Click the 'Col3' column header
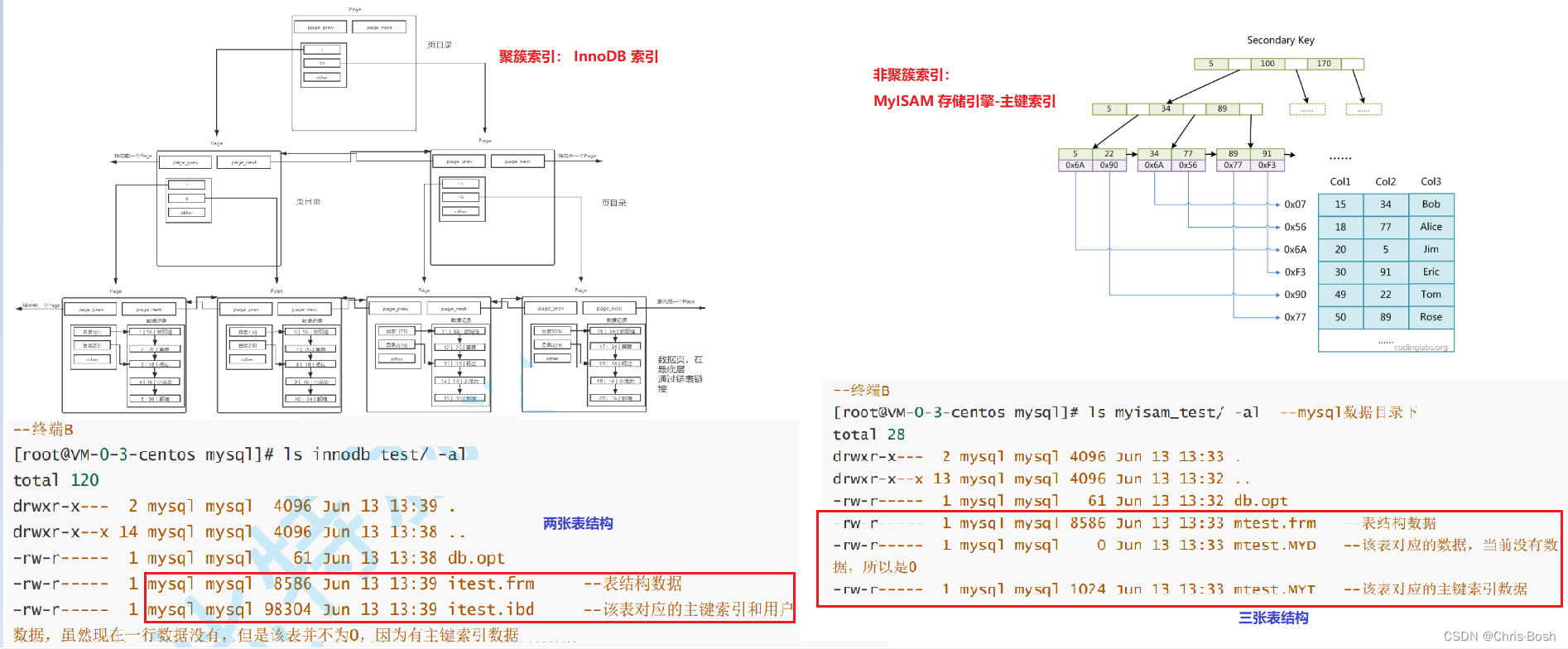Screen dimensions: 1568x649 [1431, 181]
